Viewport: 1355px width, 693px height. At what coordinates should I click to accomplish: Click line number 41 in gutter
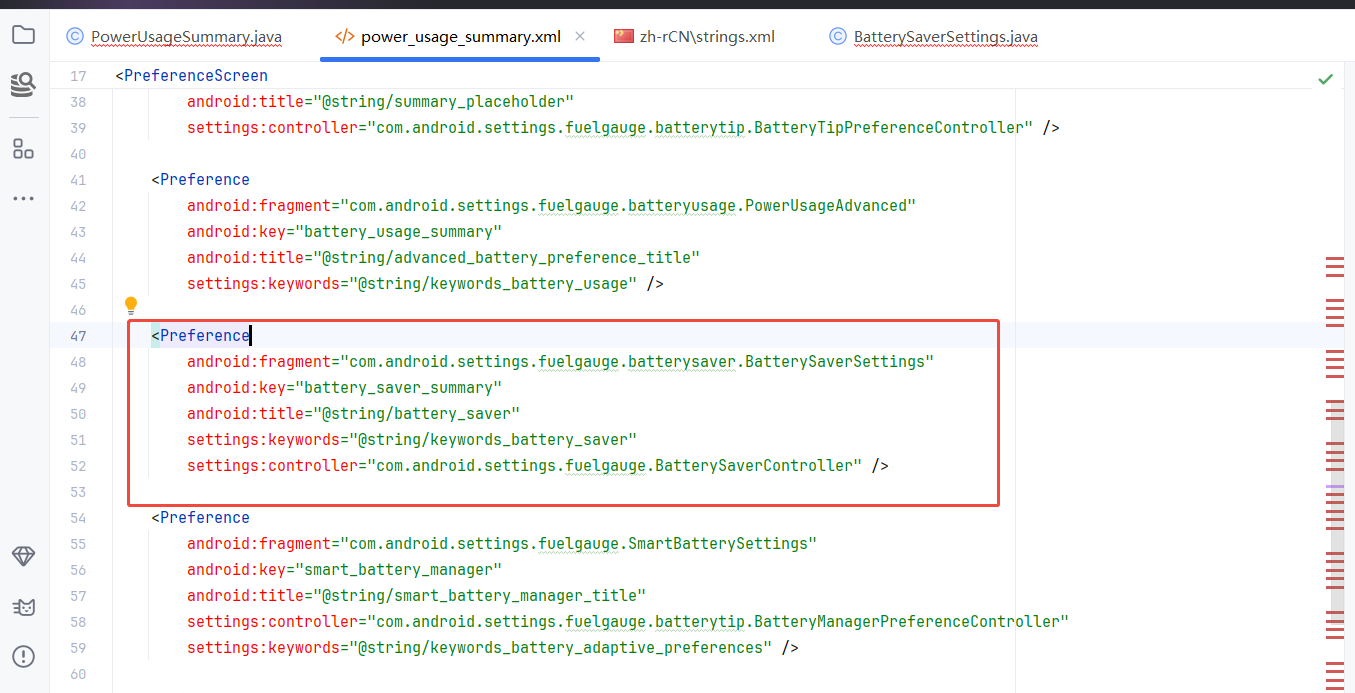pos(78,180)
